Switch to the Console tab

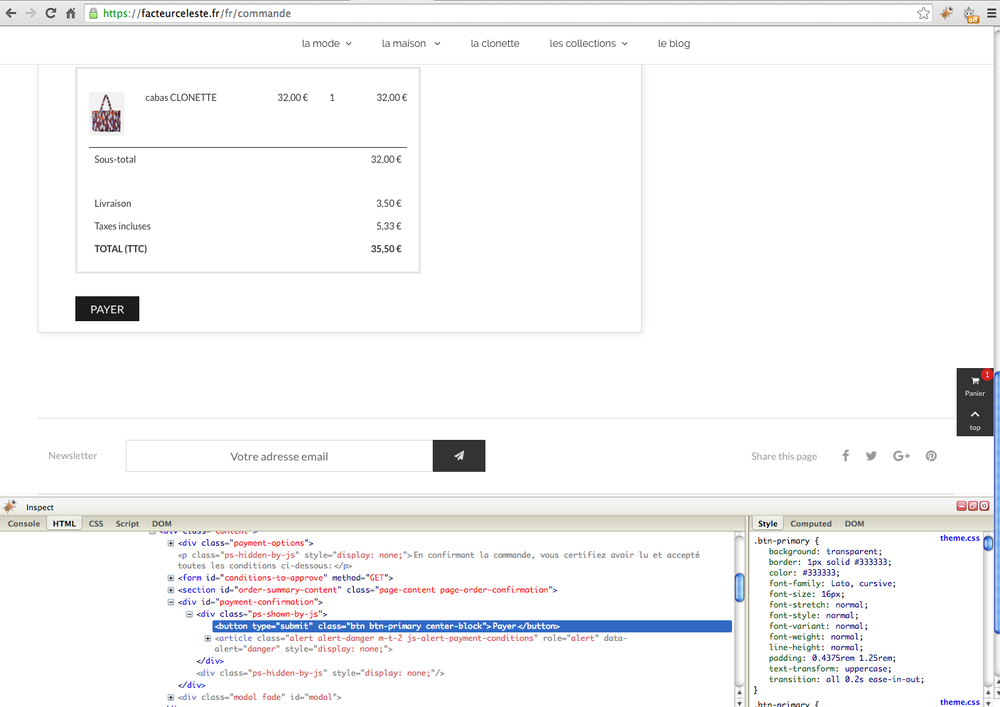click(x=24, y=523)
